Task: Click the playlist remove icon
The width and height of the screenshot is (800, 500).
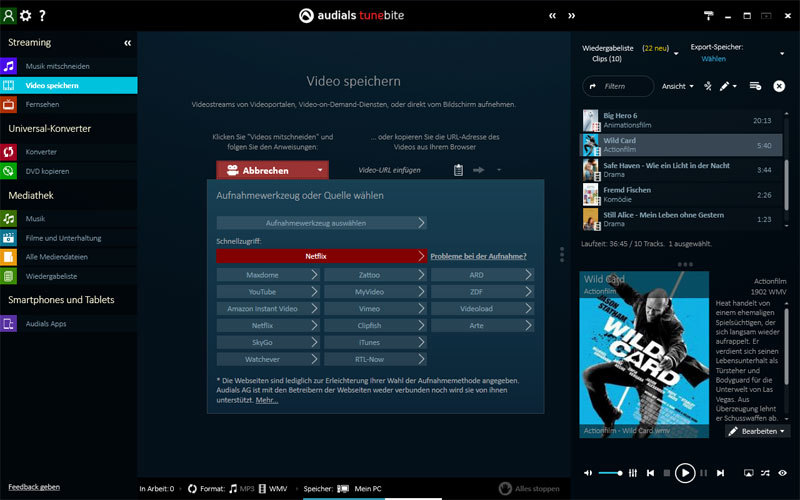Action: click(x=755, y=86)
